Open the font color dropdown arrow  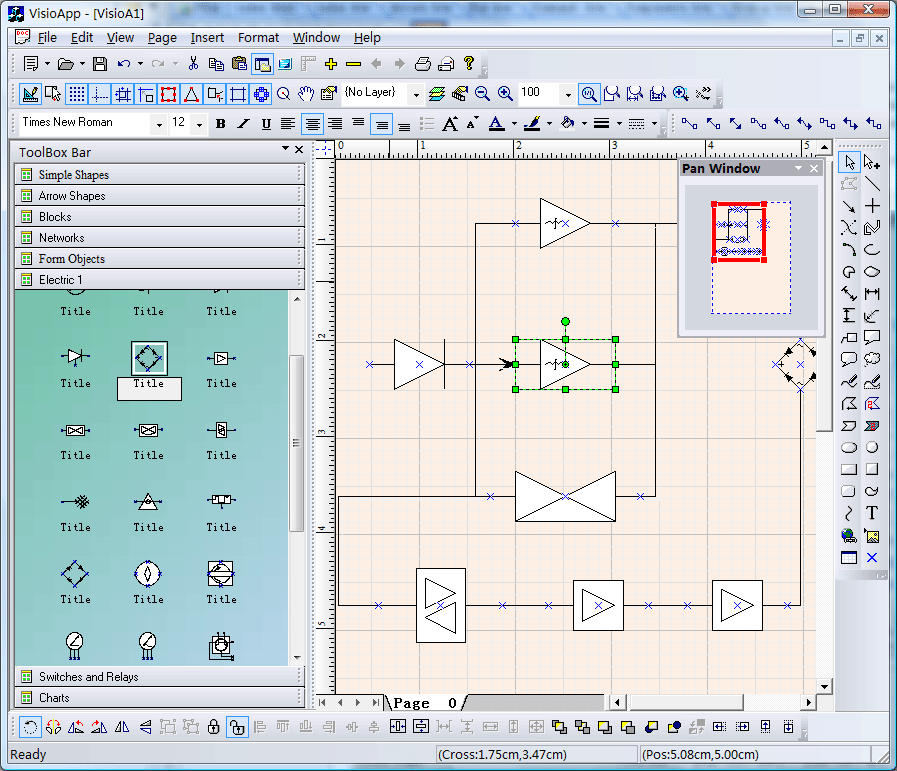click(514, 124)
